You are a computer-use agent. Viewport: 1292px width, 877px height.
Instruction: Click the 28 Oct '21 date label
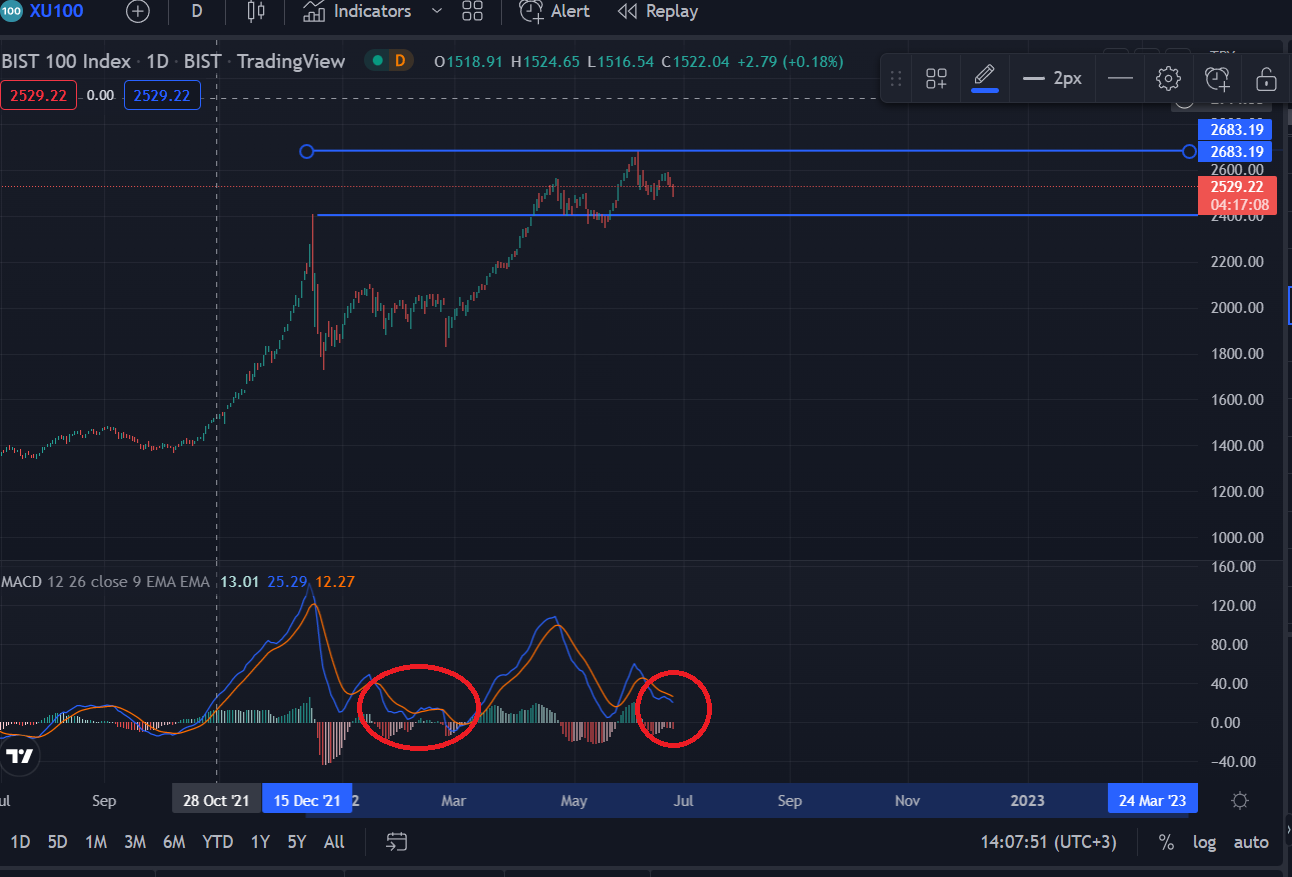coord(216,800)
